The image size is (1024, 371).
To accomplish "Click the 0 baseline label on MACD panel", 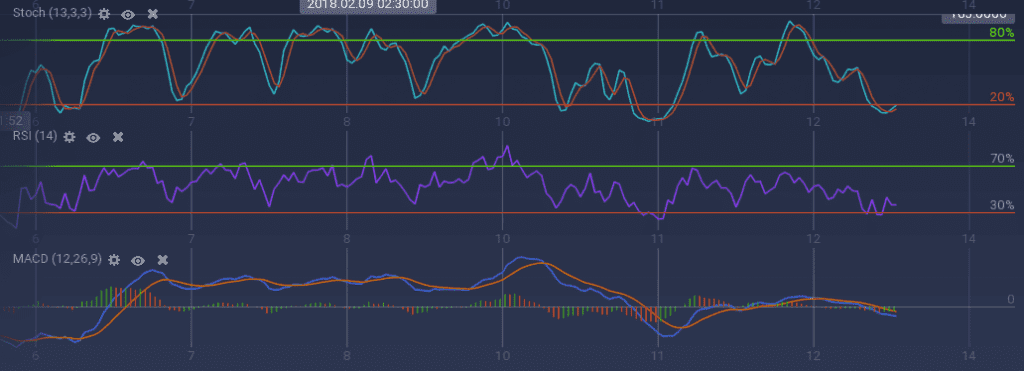I will click(x=1010, y=298).
